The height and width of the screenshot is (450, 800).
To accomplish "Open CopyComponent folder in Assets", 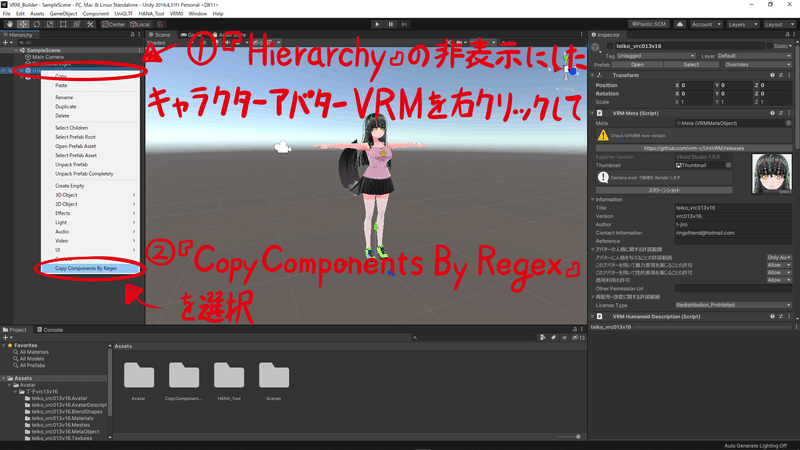I will coord(184,381).
